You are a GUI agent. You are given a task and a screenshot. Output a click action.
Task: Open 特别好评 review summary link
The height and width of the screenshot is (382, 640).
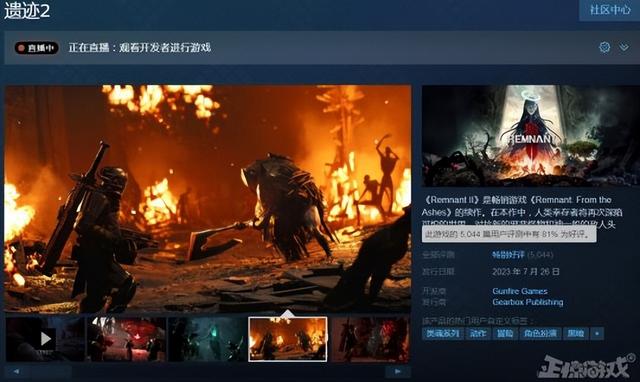click(x=508, y=255)
